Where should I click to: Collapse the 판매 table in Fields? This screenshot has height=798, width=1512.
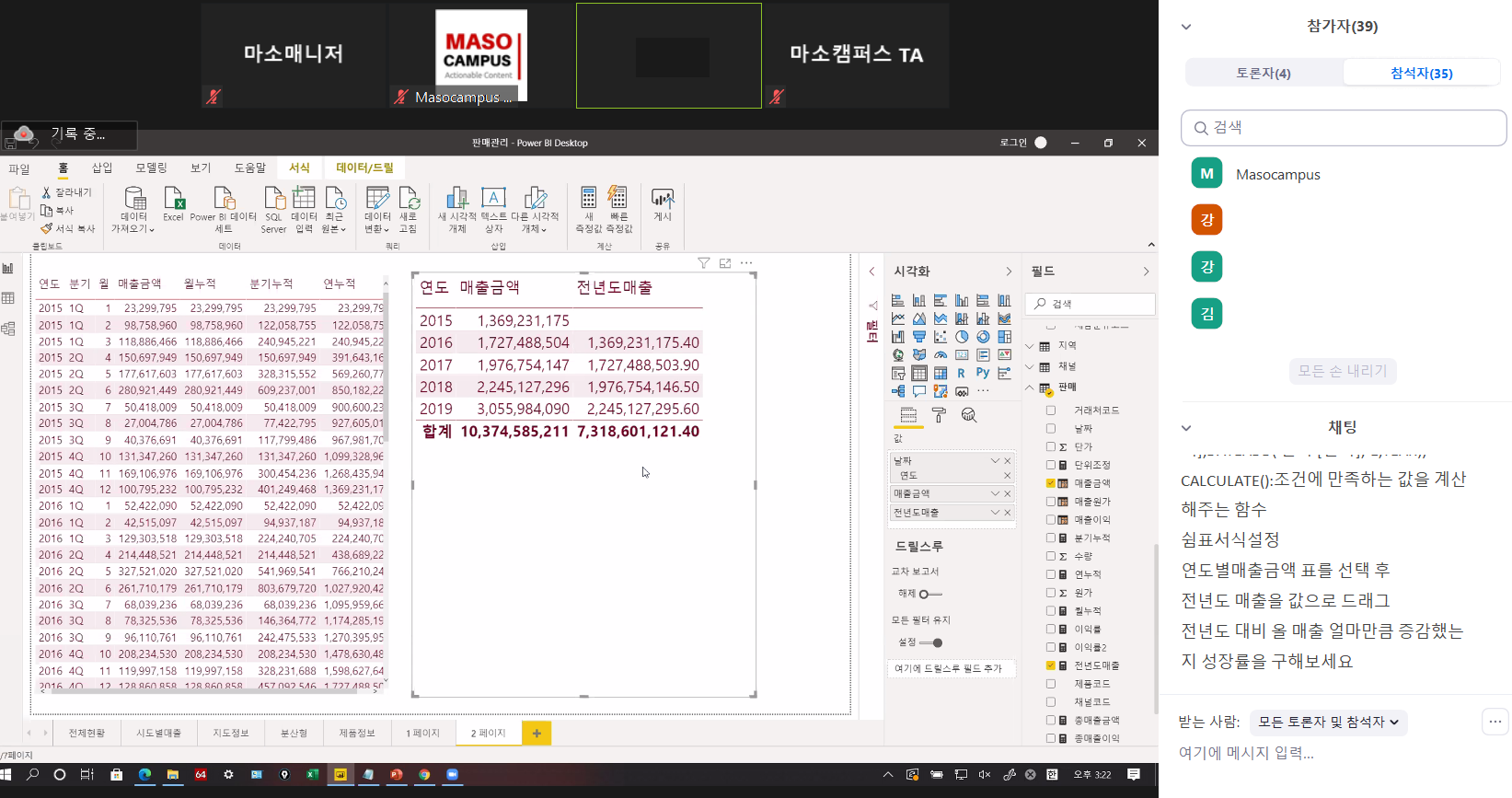(1030, 387)
